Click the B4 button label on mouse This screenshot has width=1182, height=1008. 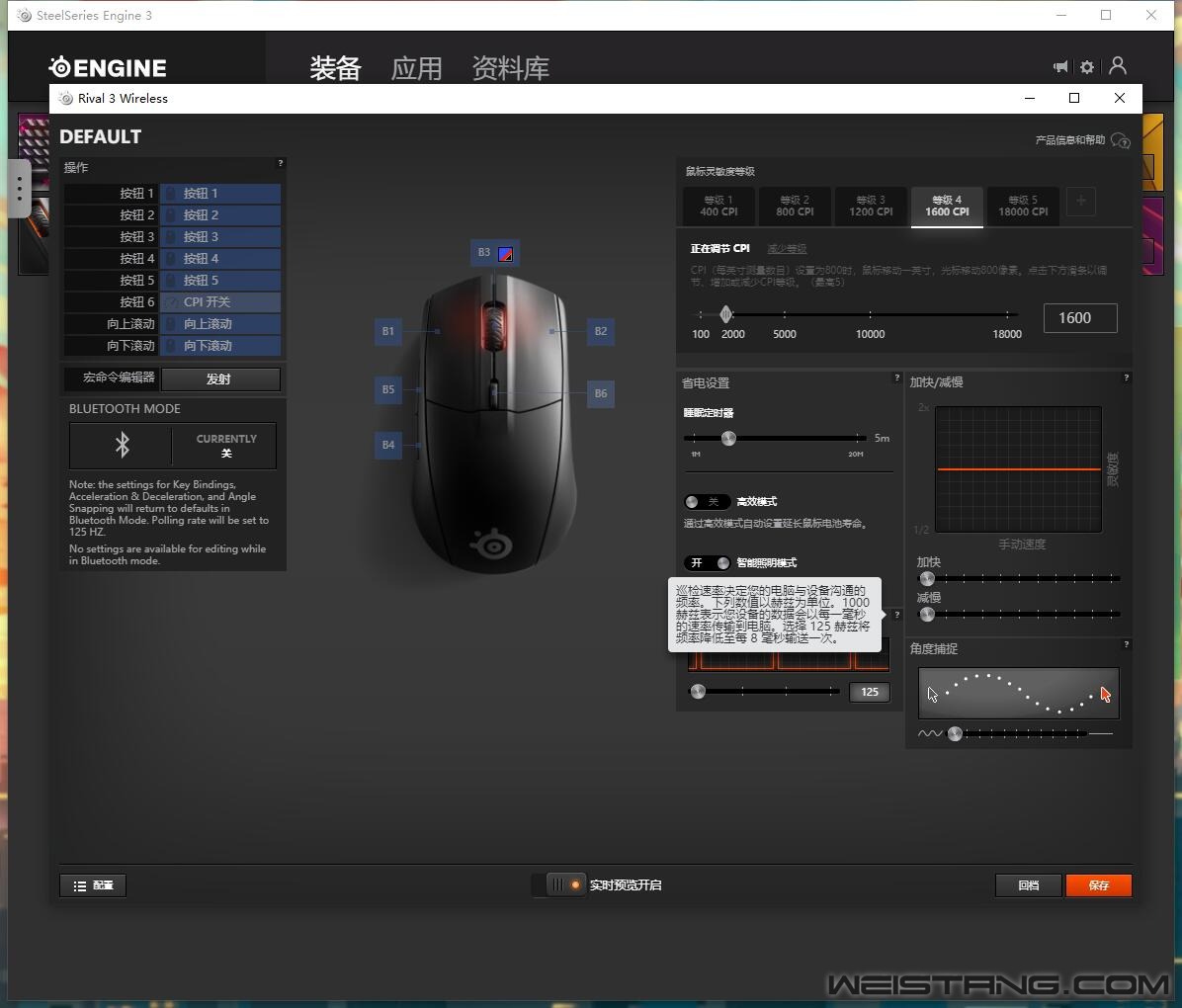[x=388, y=445]
